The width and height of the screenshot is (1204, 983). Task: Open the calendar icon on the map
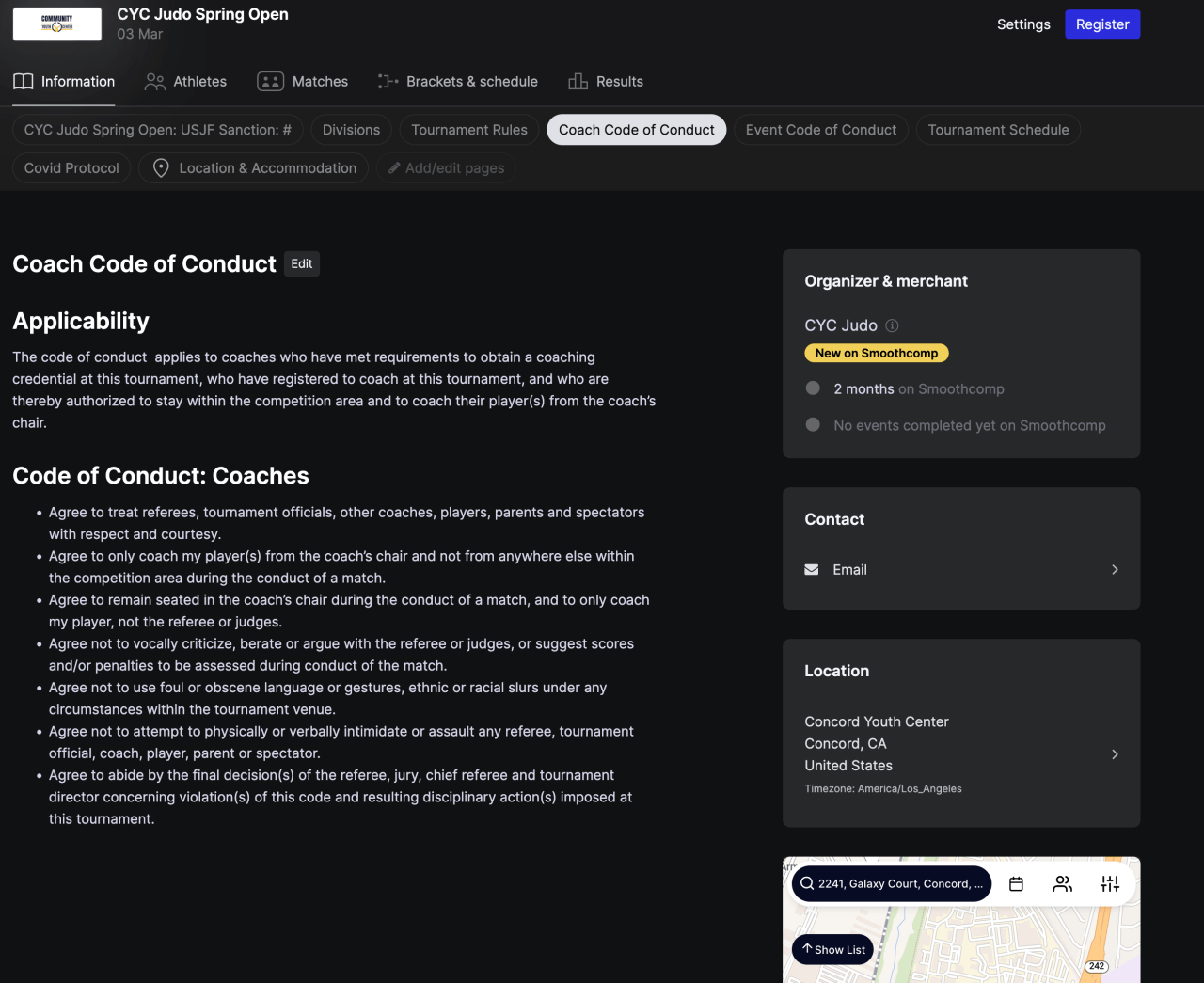click(x=1016, y=884)
